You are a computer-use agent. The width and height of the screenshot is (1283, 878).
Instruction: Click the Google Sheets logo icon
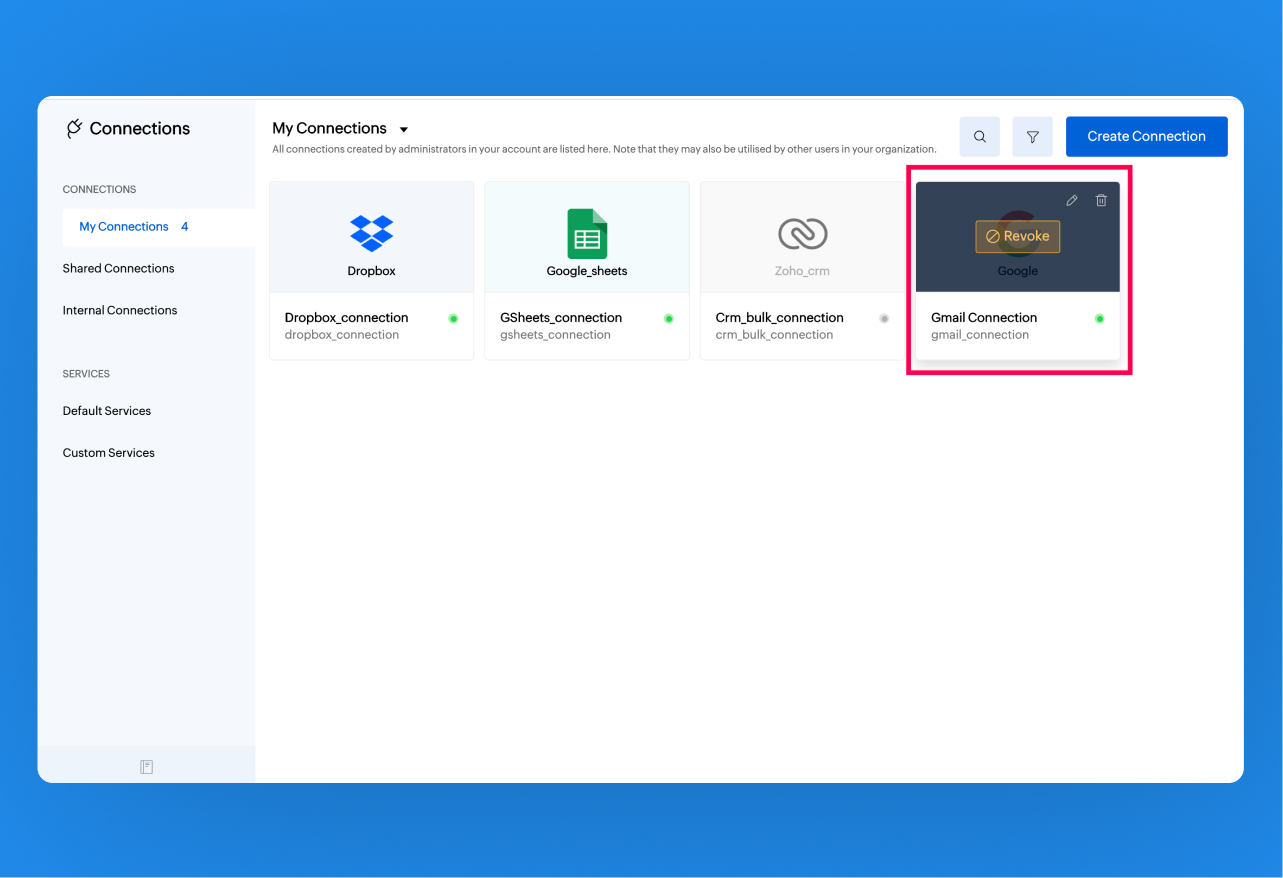[x=587, y=234]
